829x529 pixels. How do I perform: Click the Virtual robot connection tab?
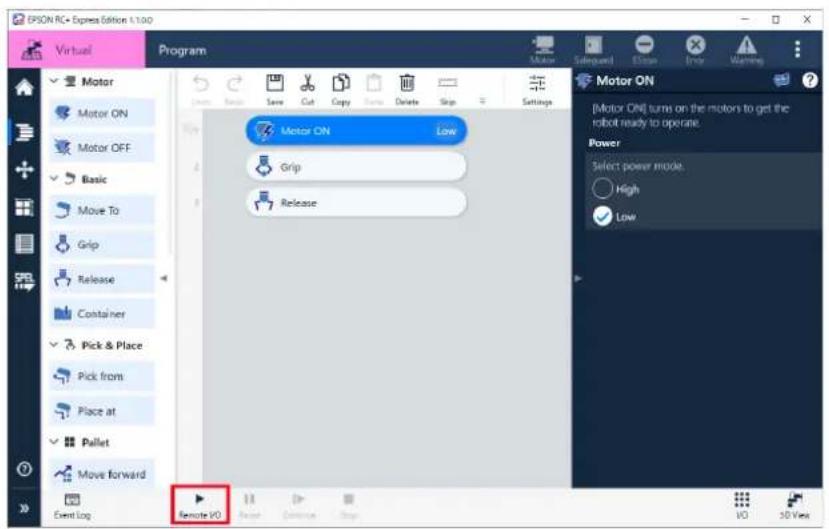76,50
